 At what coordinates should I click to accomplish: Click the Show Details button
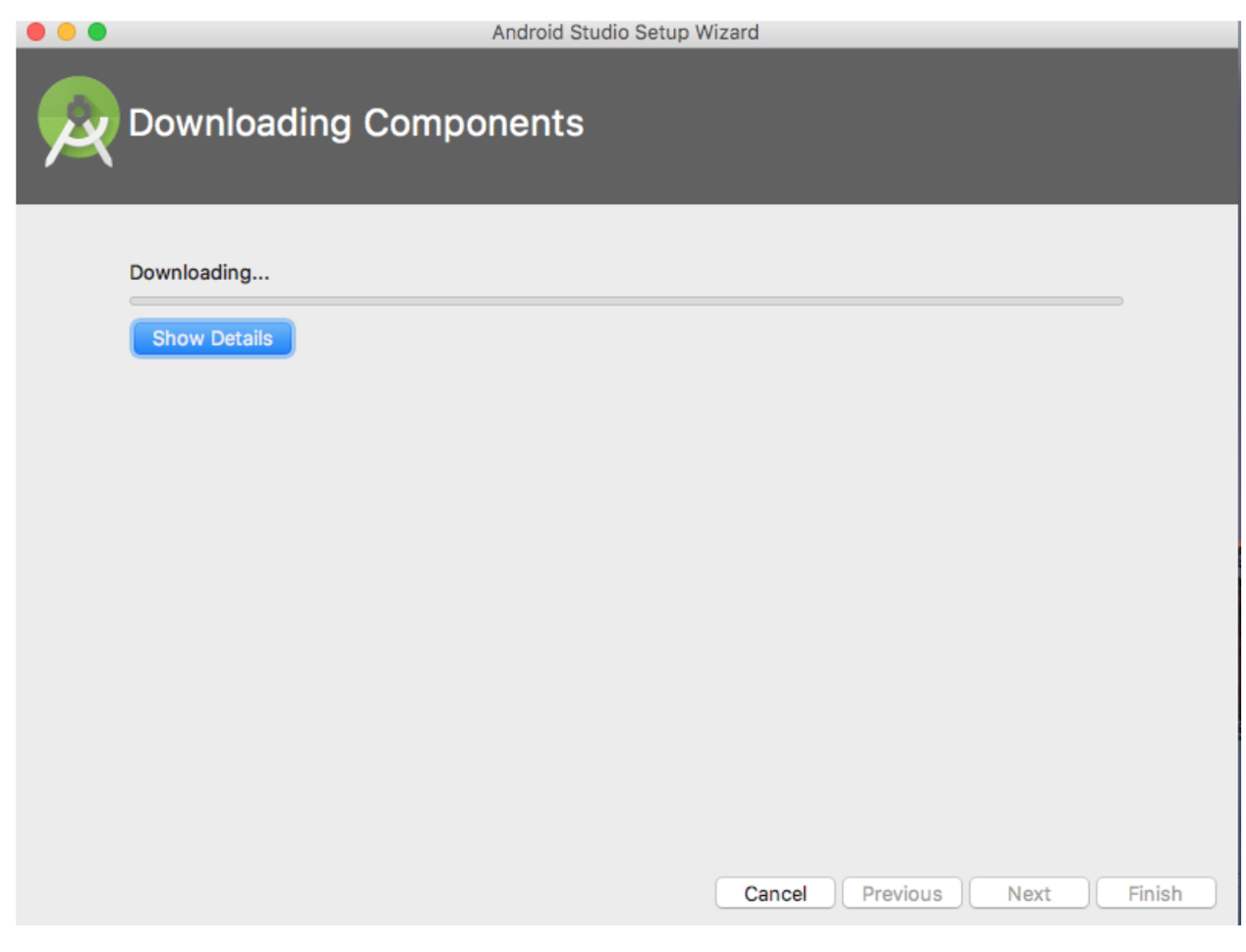[x=212, y=338]
